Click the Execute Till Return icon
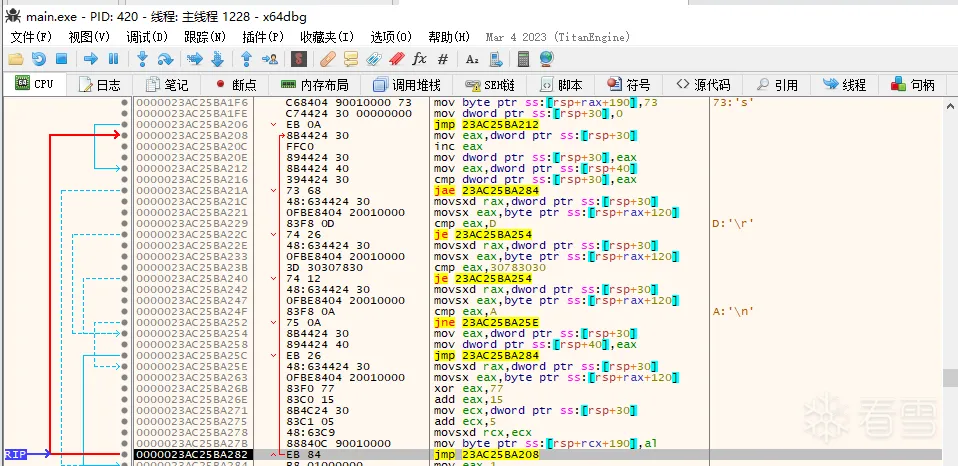This screenshot has height=466, width=958. pyautogui.click(x=247, y=59)
